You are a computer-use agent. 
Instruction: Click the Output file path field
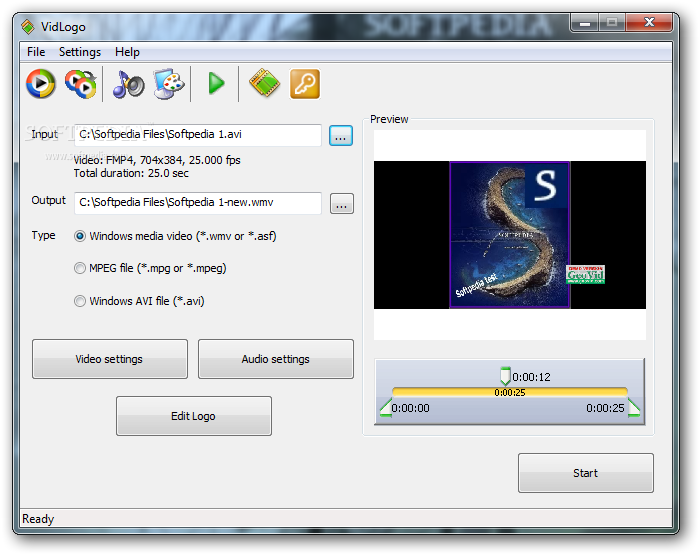point(198,203)
